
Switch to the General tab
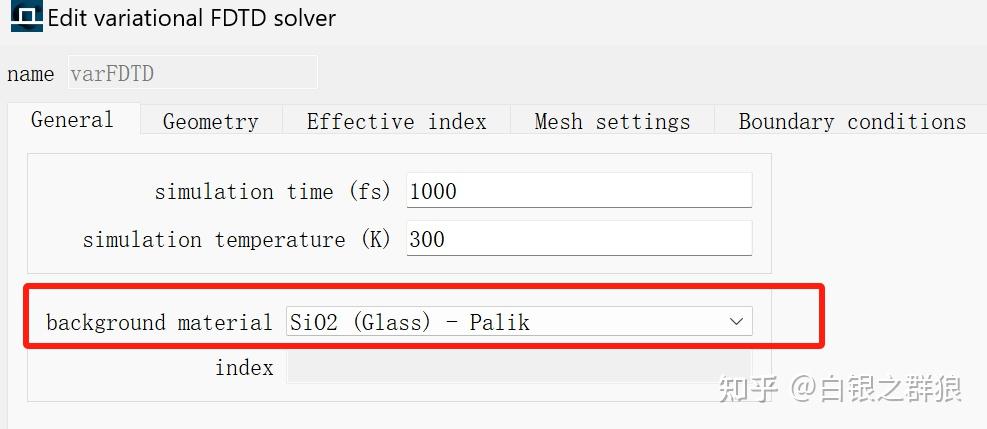72,120
